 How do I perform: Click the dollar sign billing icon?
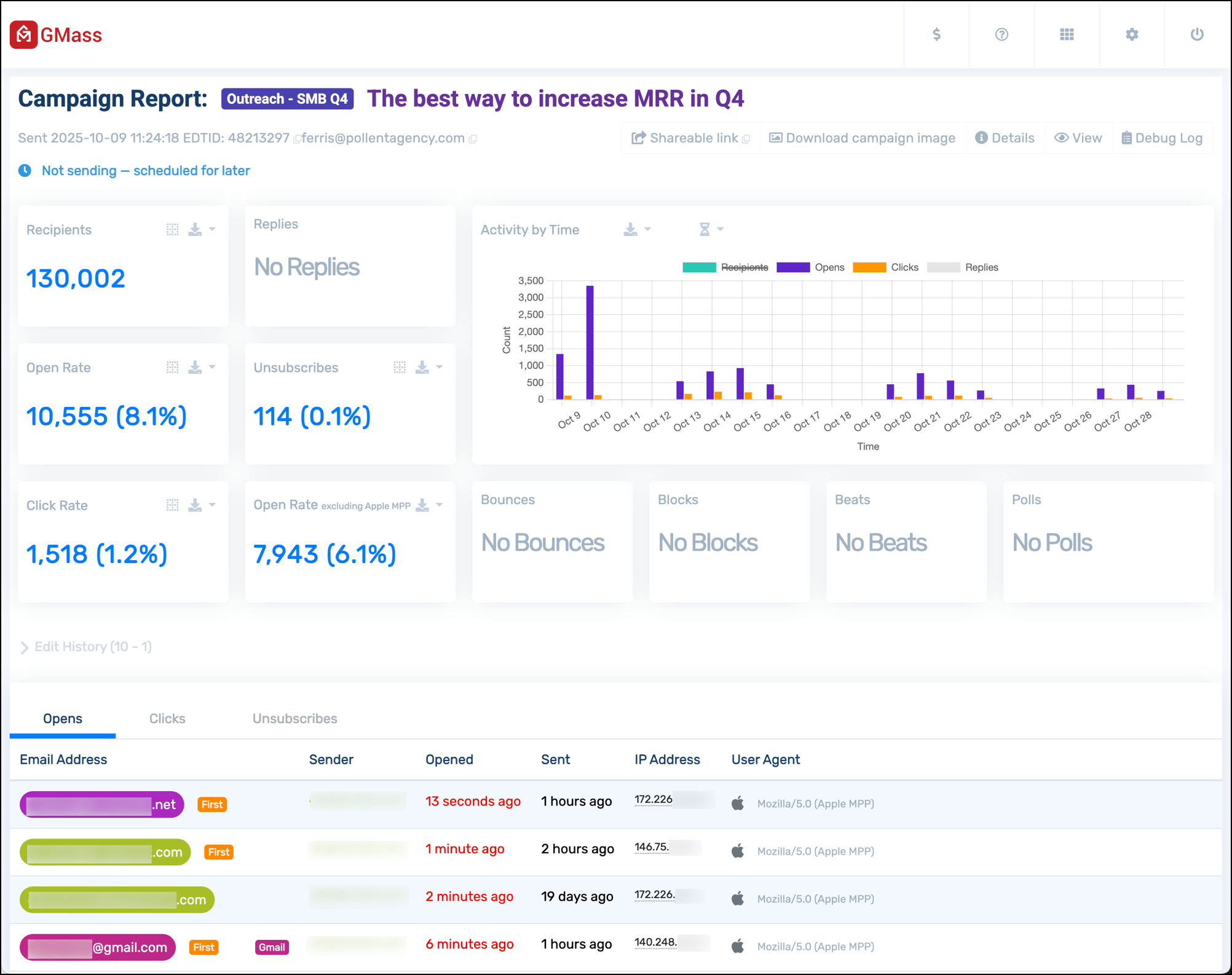(936, 34)
